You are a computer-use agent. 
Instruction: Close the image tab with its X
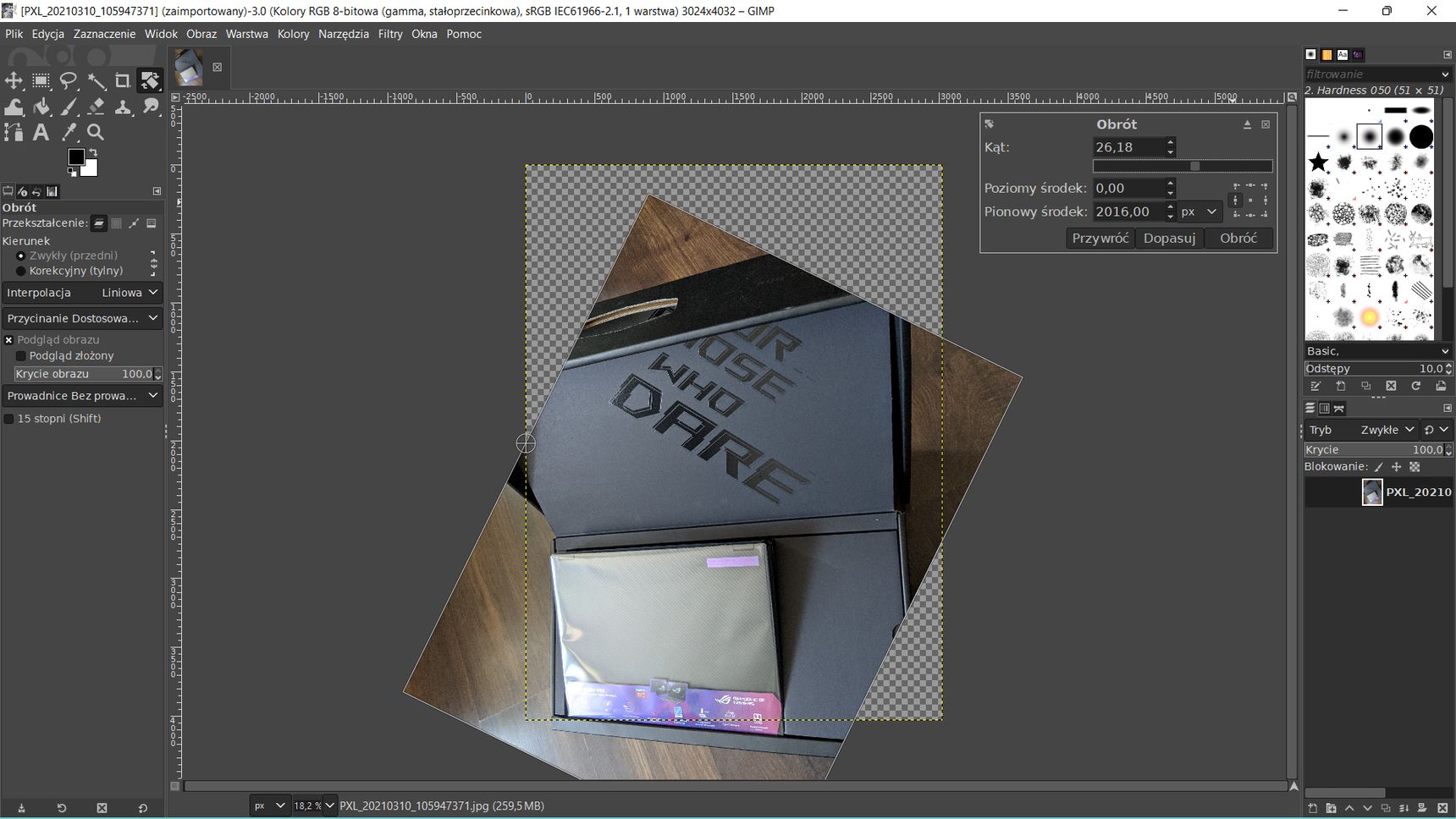[217, 67]
